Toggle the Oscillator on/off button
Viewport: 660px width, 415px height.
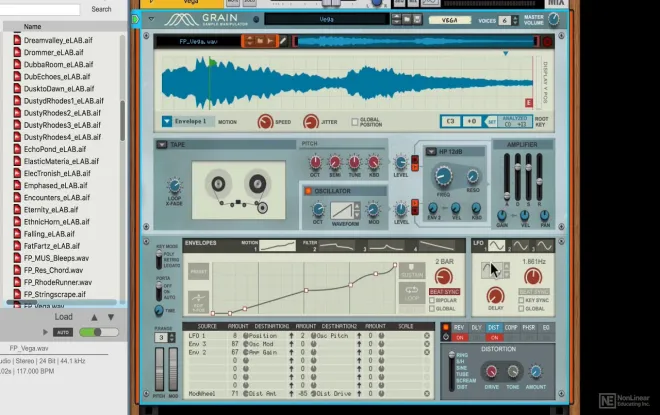308,191
